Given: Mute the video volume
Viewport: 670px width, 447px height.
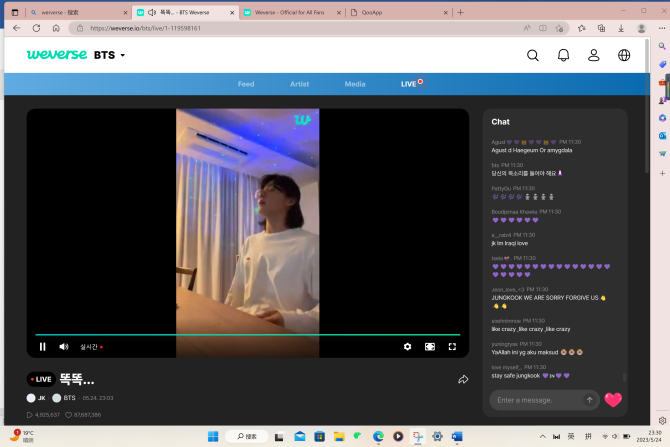Looking at the screenshot, I should [x=64, y=346].
